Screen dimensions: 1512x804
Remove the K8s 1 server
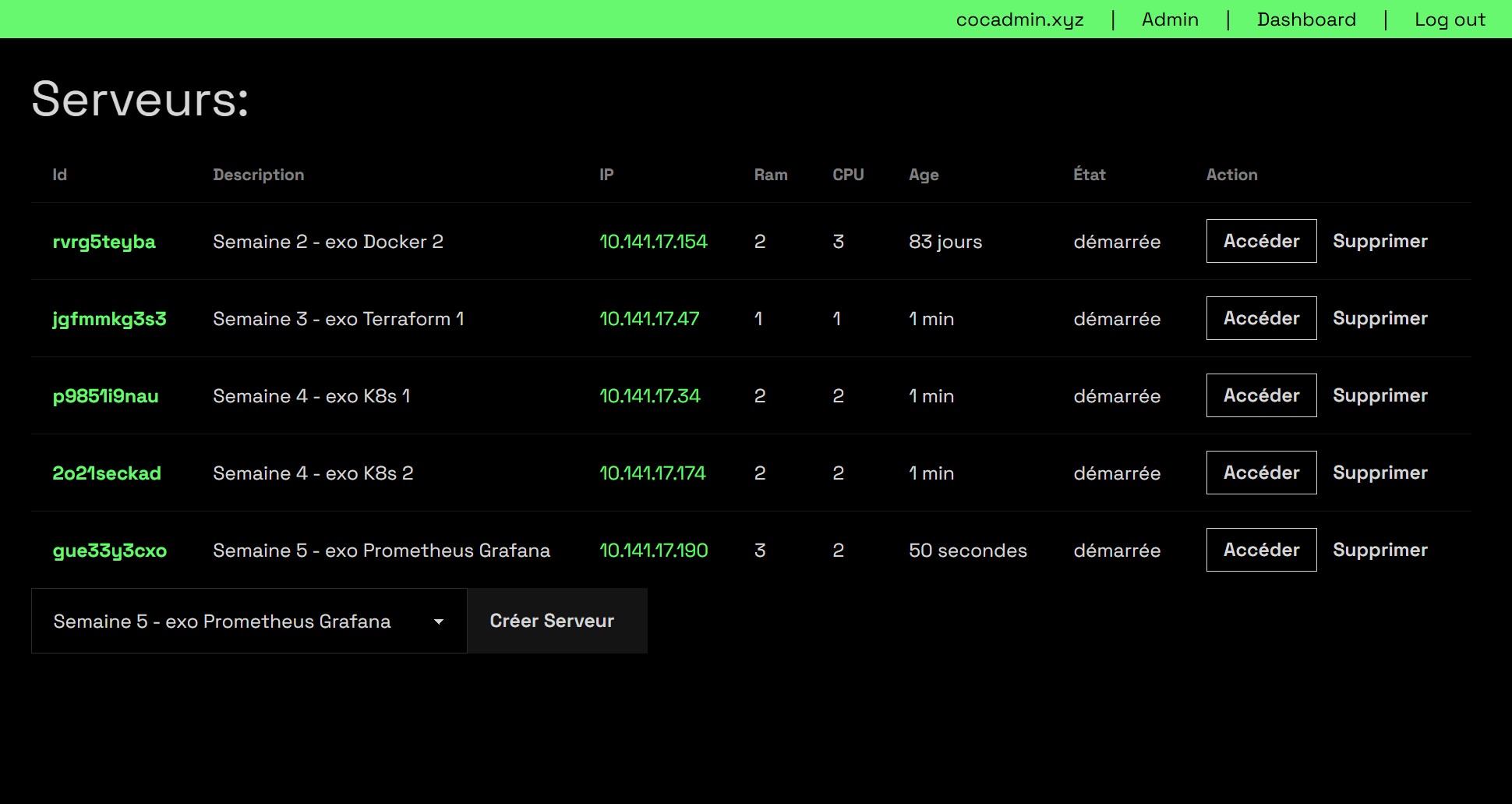point(1380,395)
